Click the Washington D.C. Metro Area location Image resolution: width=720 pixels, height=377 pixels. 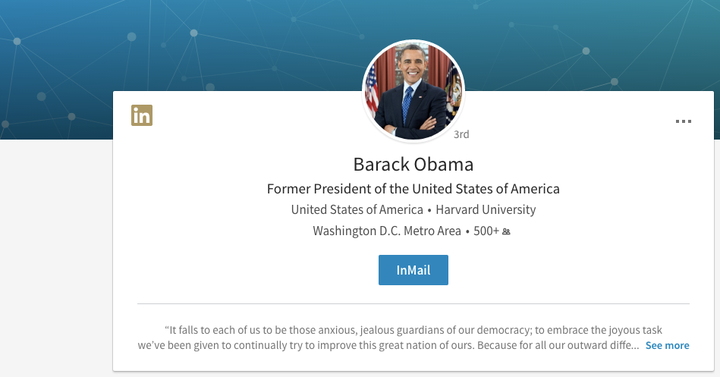click(387, 231)
